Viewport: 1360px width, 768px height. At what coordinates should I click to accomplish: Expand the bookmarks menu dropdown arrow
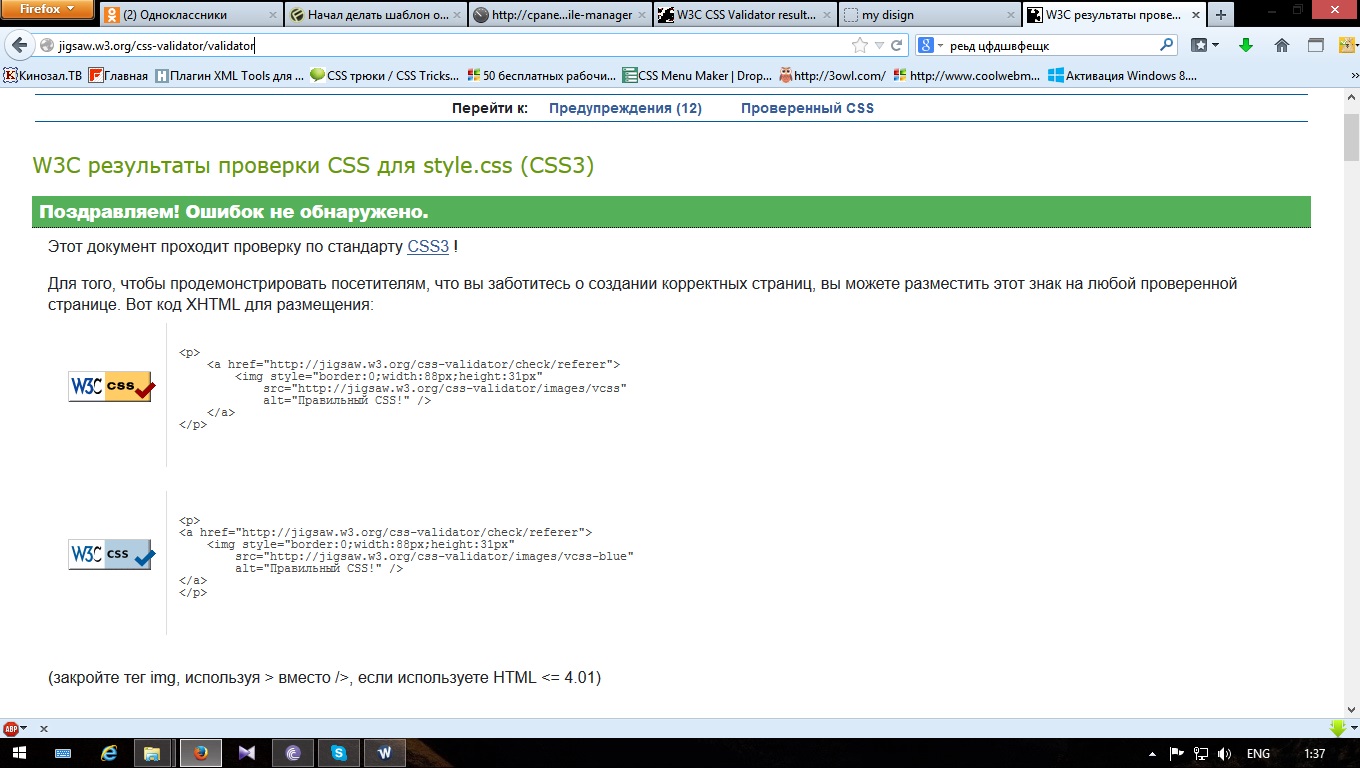[1216, 45]
